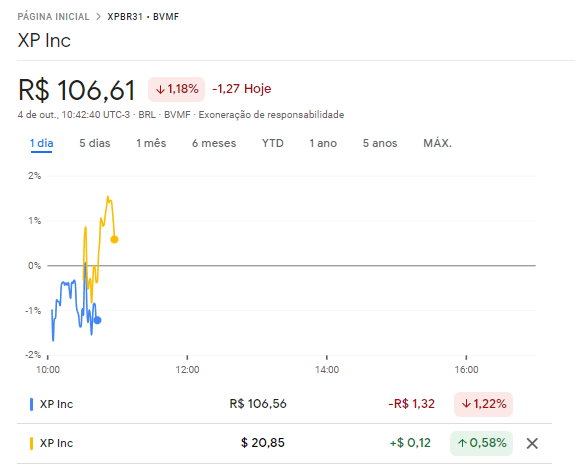Click the blue XP Inc color marker

coord(32,404)
